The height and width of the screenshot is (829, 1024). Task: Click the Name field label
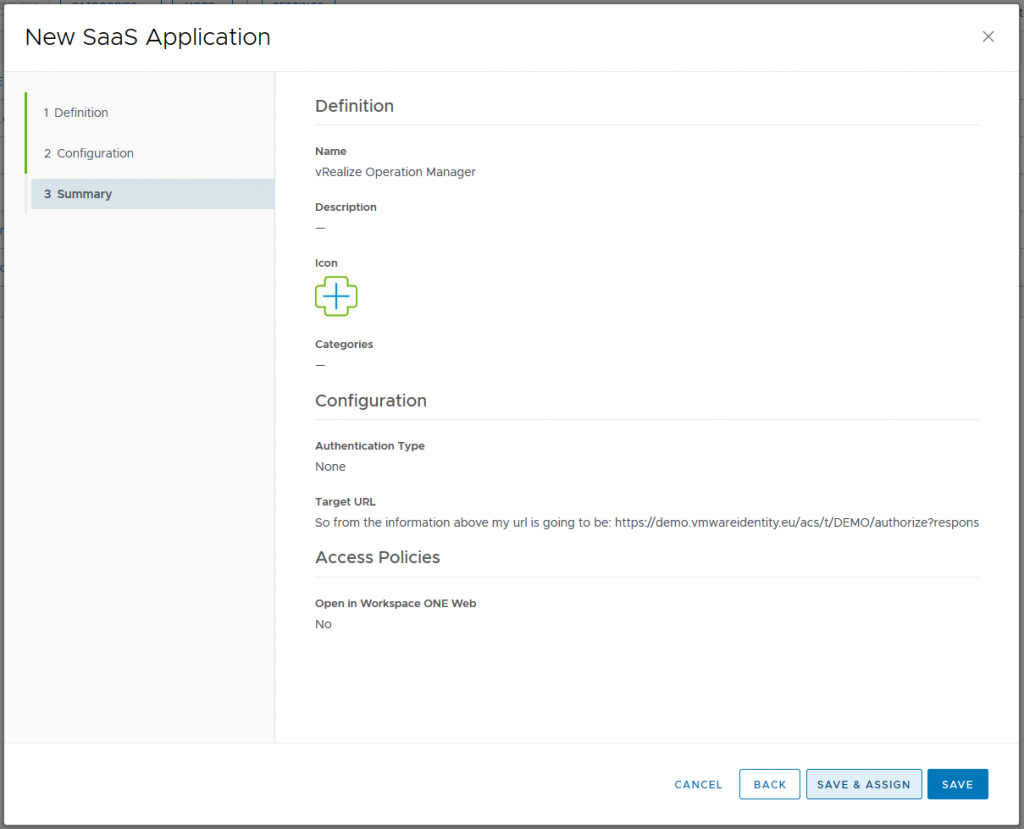click(330, 151)
